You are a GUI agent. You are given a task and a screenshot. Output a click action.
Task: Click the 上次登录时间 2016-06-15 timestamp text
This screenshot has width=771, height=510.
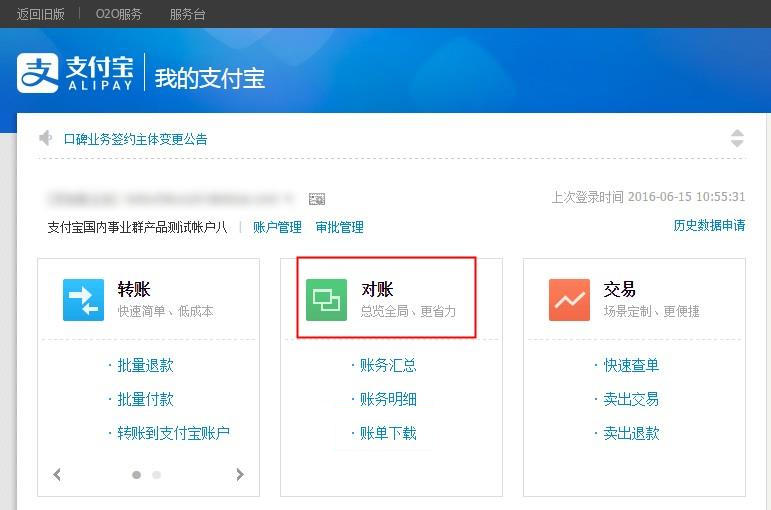pyautogui.click(x=649, y=197)
